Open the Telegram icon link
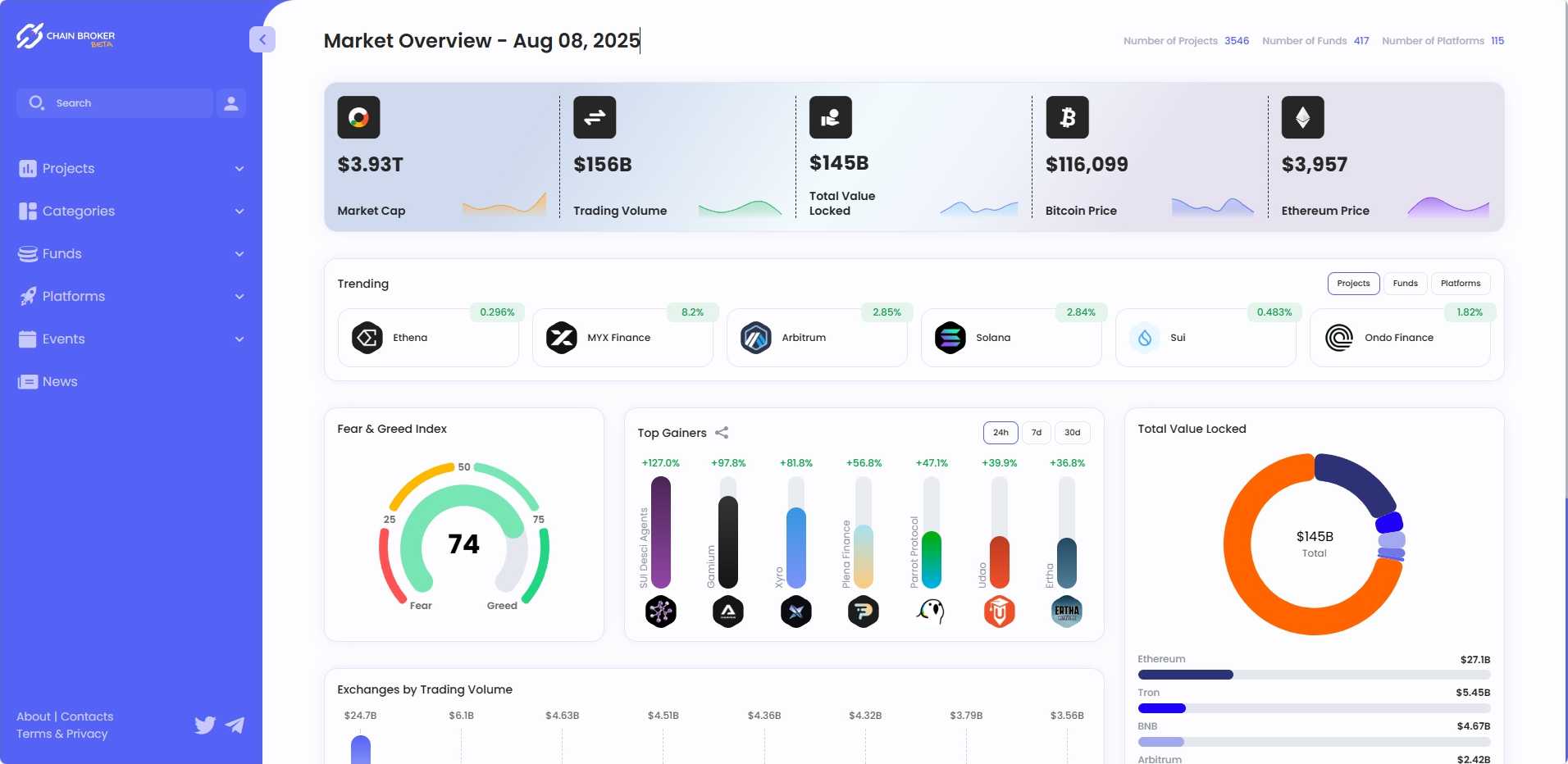 235,725
